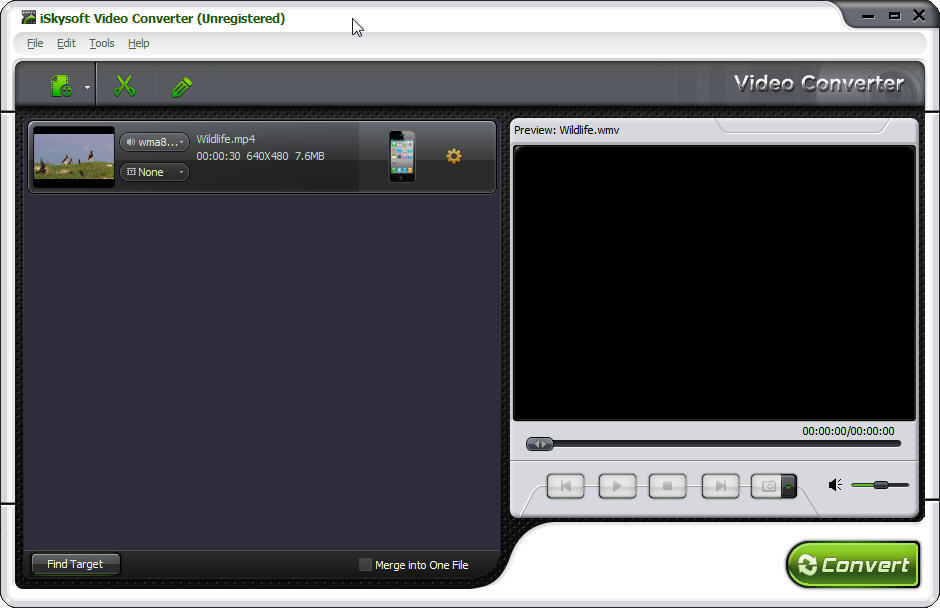Mute audio with the speaker icon

coord(835,484)
